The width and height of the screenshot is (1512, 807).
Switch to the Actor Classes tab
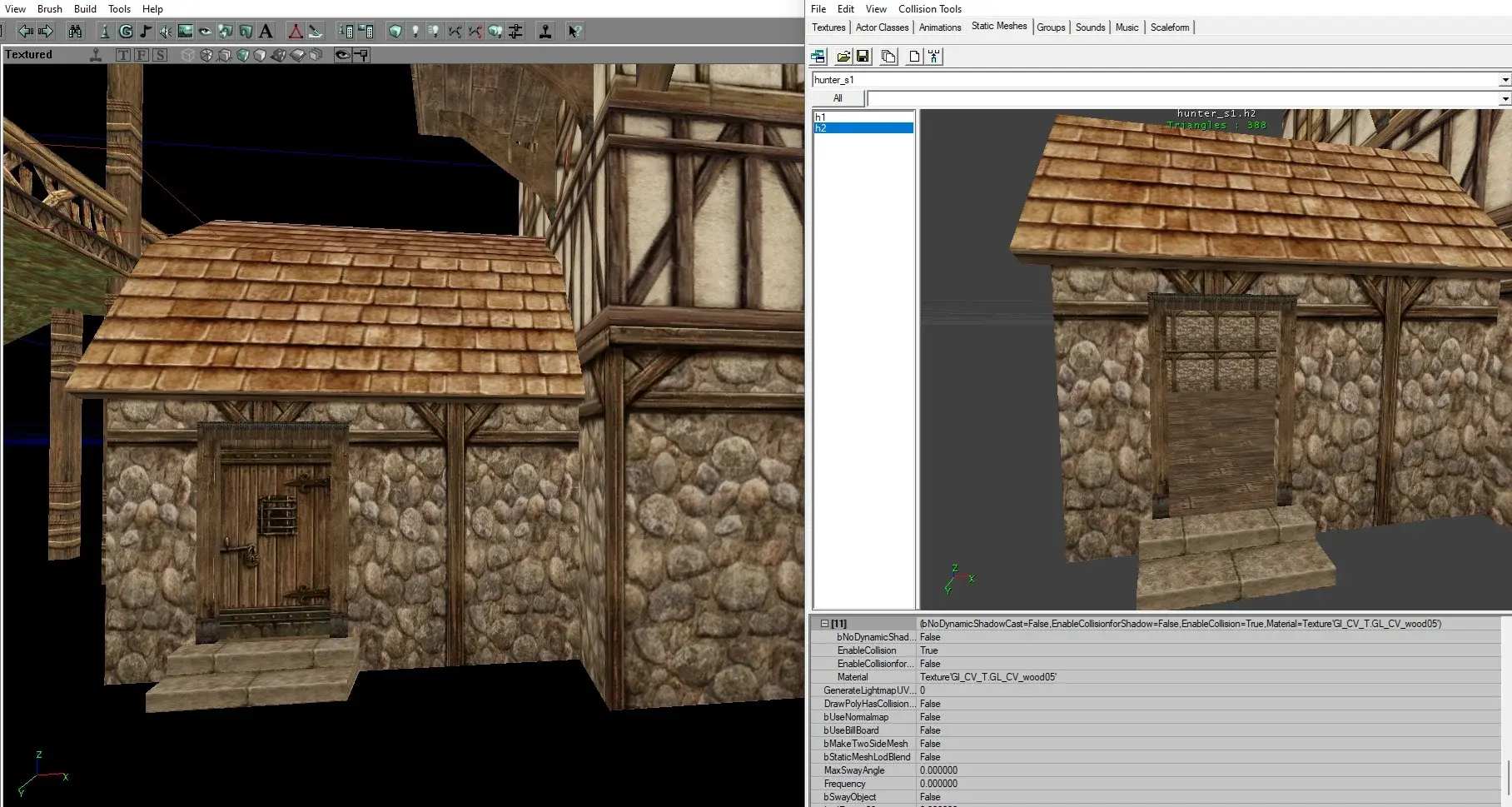pyautogui.click(x=882, y=27)
